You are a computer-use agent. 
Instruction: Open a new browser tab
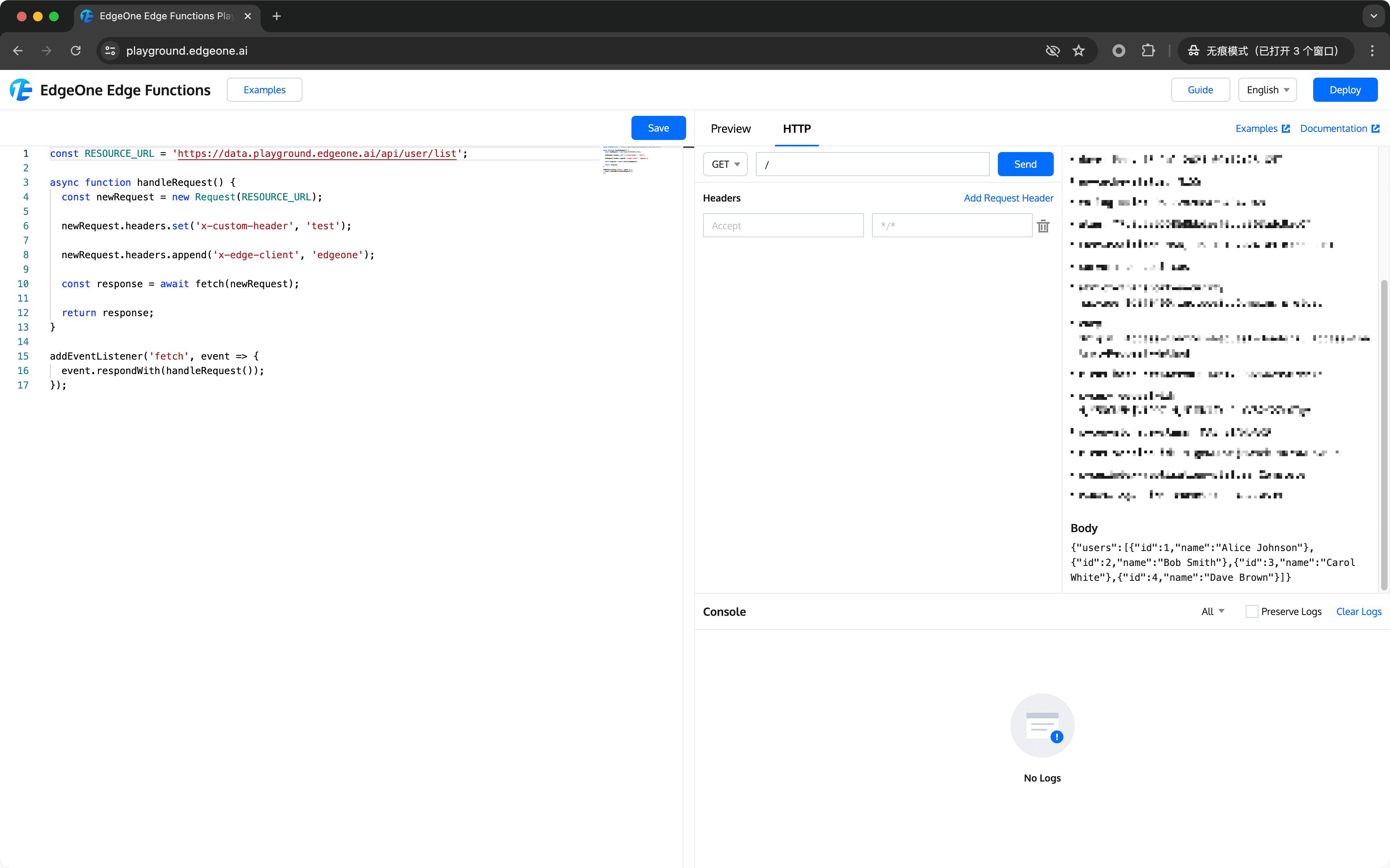tap(277, 16)
